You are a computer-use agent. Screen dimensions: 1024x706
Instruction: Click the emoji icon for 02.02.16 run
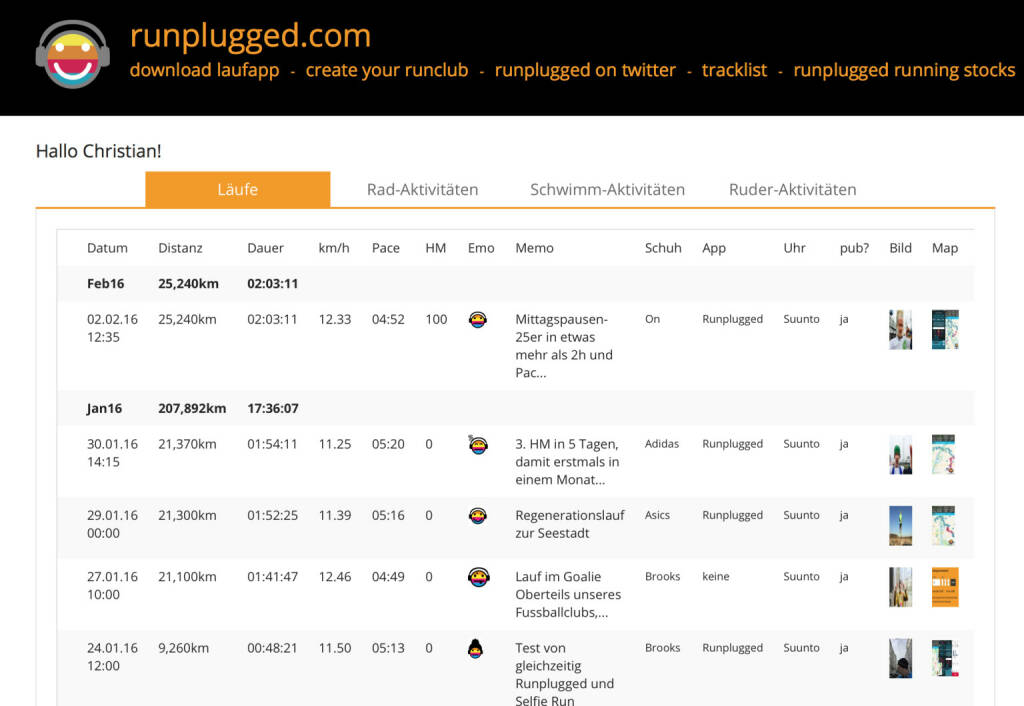click(478, 321)
